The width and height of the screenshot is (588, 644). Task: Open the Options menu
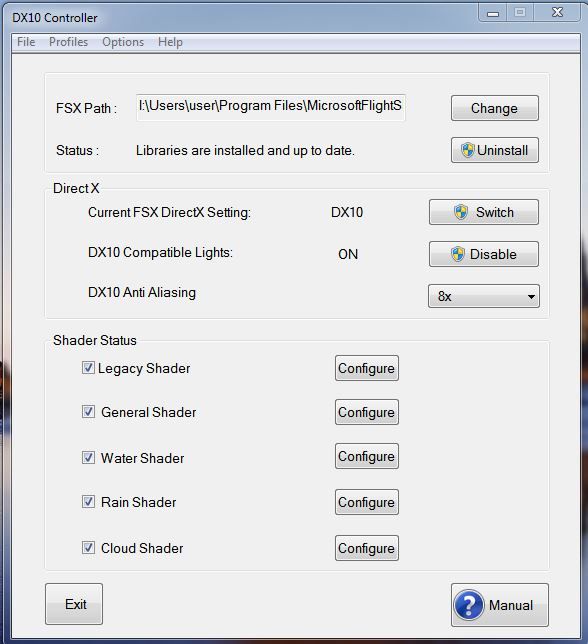tap(123, 42)
